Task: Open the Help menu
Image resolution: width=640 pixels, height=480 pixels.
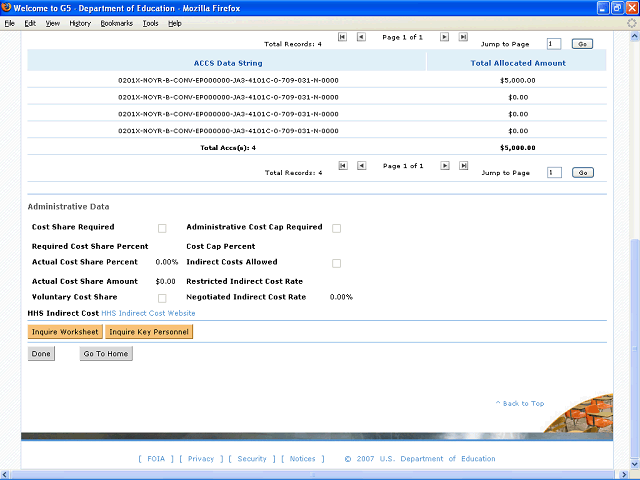Action: 175,24
